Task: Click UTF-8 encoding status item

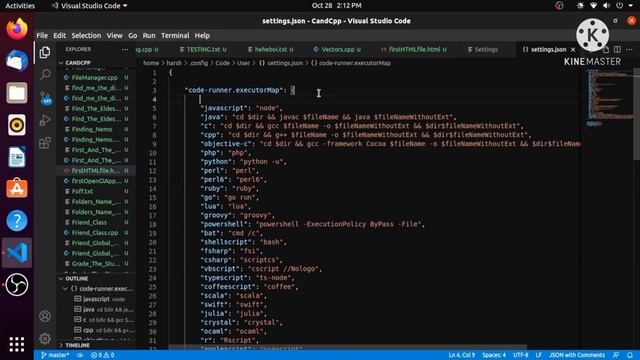Action: click(520, 355)
